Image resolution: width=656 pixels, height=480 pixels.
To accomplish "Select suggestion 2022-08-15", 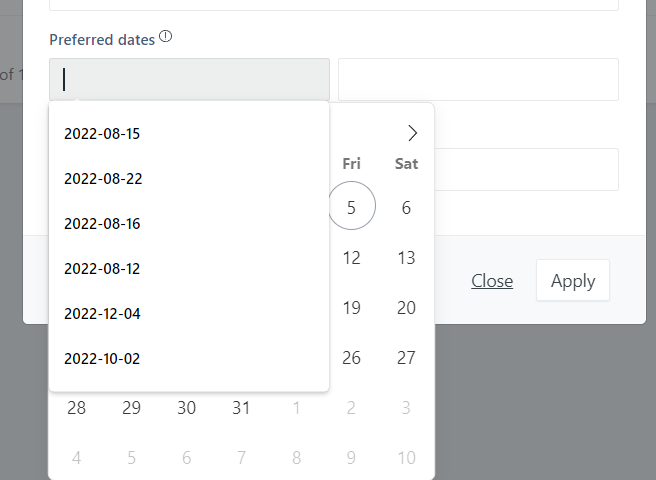I will point(189,134).
